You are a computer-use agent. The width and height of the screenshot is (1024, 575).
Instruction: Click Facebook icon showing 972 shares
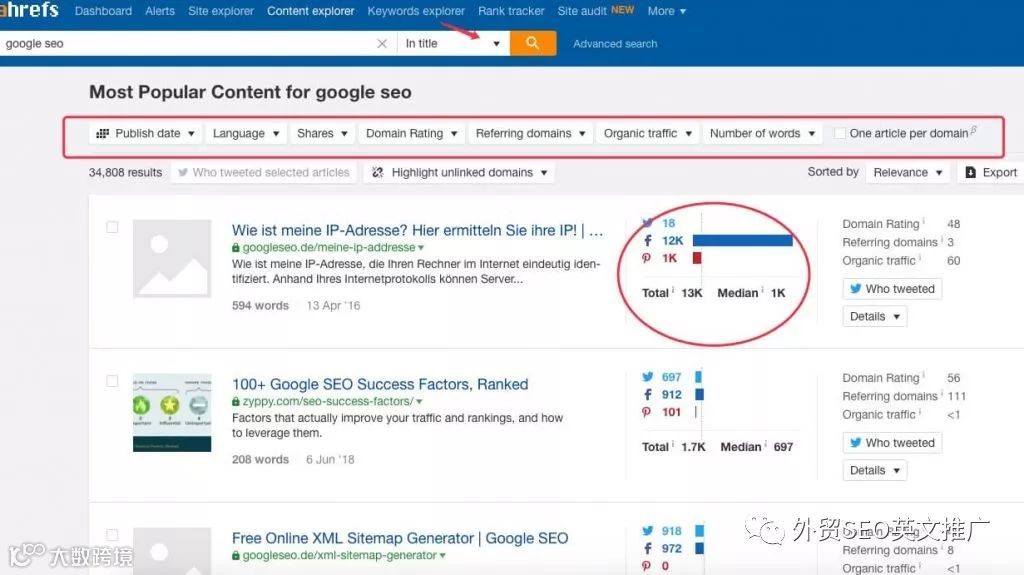pos(647,549)
